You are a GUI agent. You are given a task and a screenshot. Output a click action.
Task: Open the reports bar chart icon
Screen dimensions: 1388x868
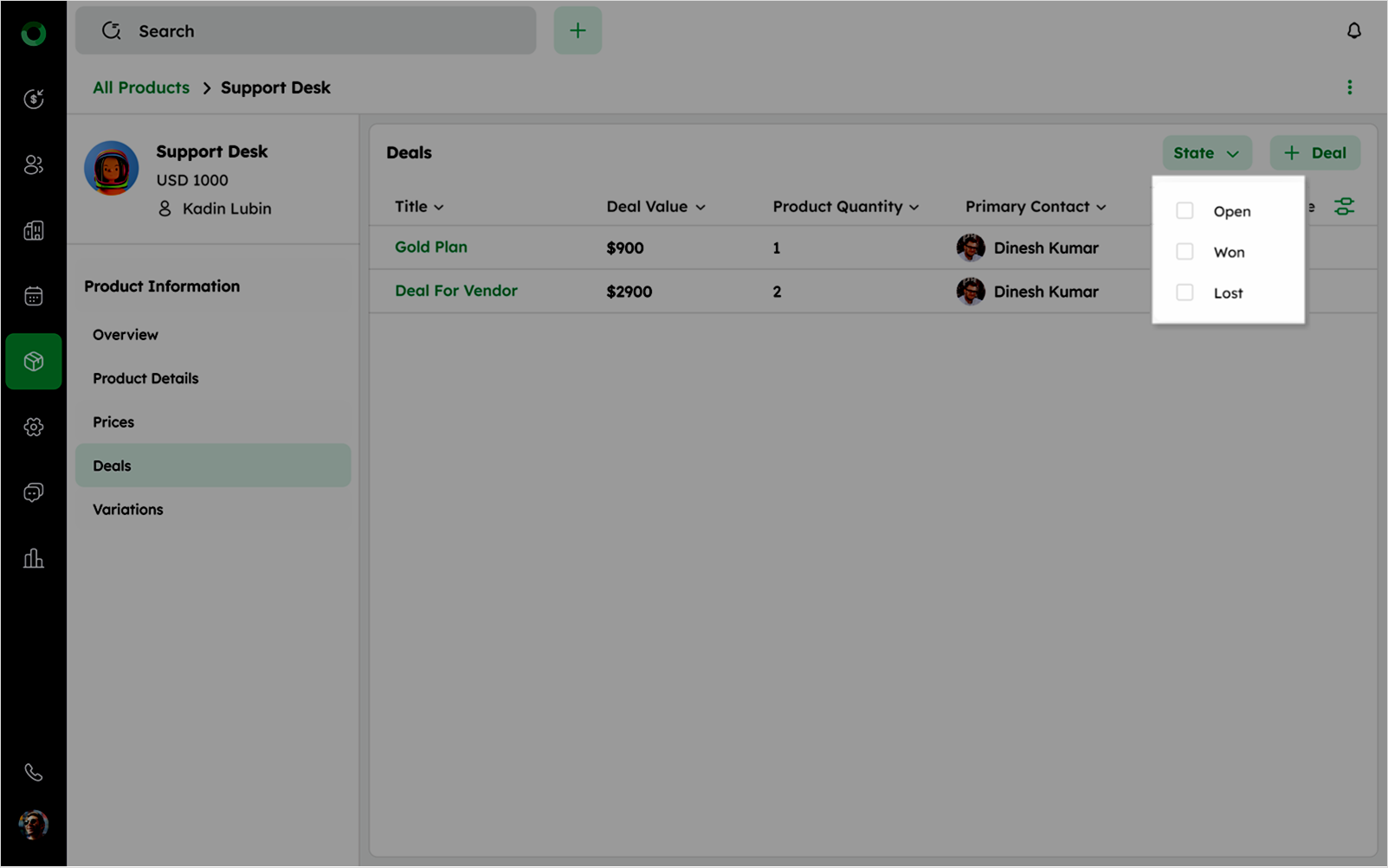coord(34,558)
